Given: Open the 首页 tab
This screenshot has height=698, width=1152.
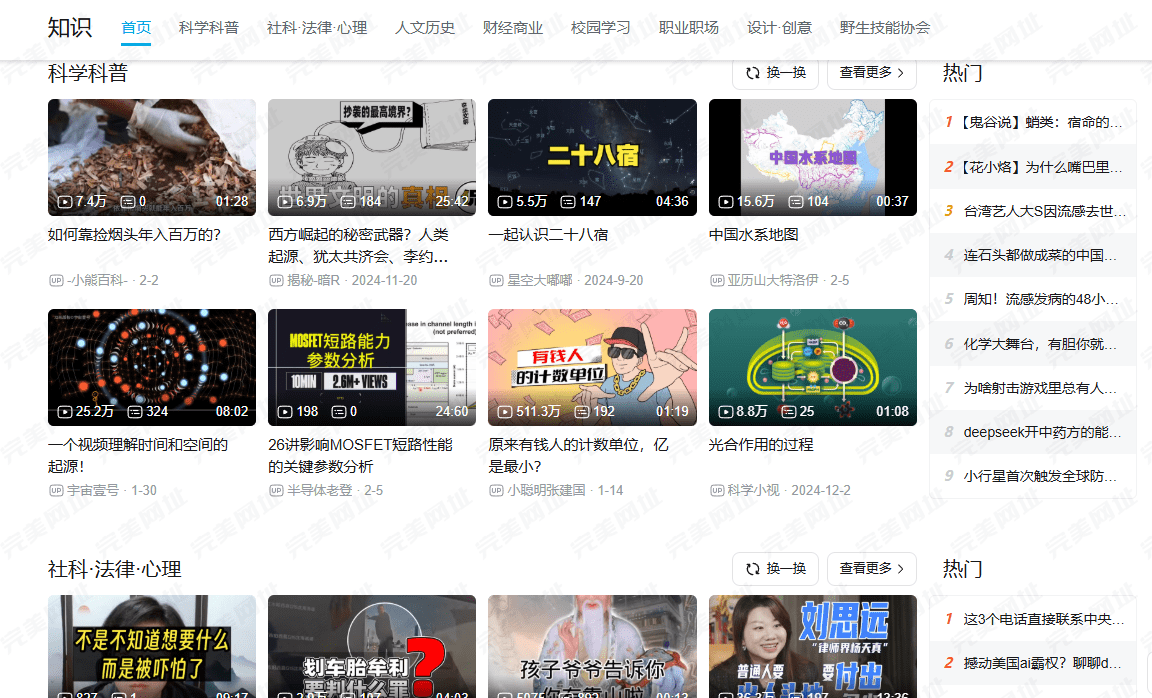Looking at the screenshot, I should coord(136,28).
